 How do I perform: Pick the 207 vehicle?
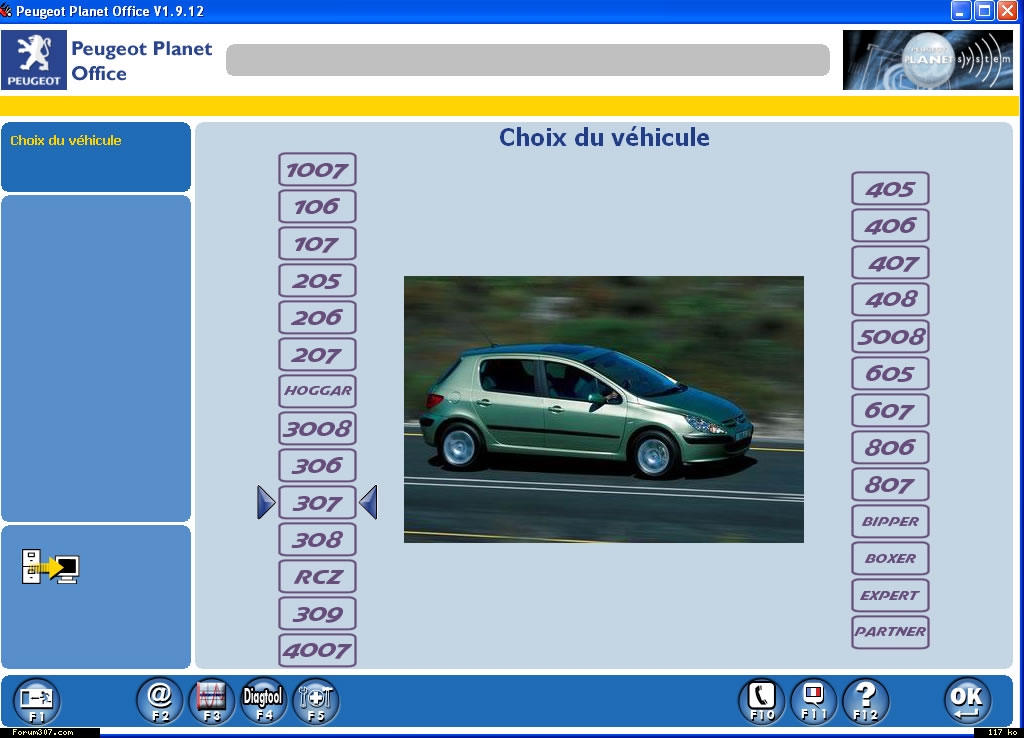[317, 355]
